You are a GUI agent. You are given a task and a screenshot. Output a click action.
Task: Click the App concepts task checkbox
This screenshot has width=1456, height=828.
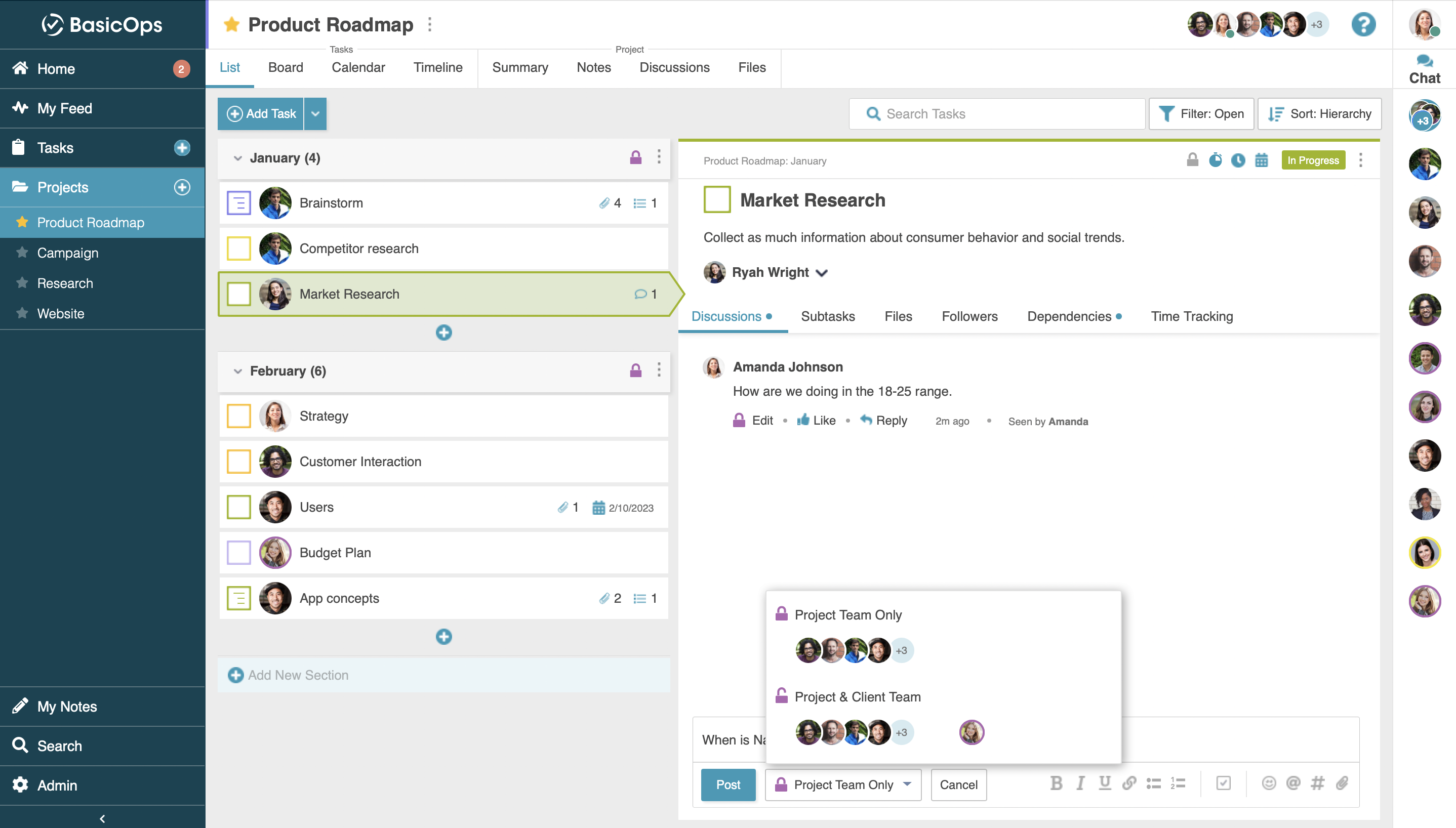click(238, 598)
